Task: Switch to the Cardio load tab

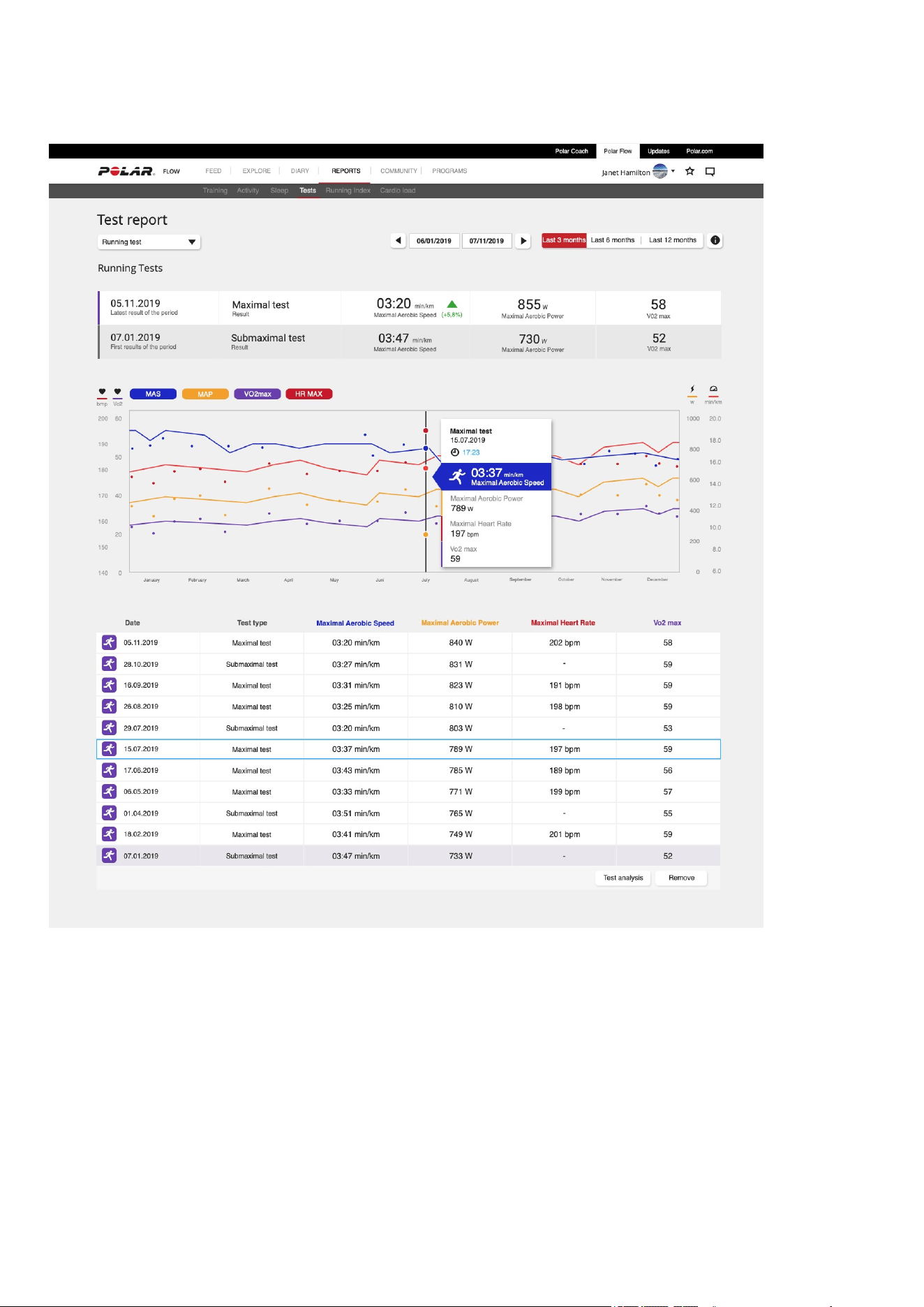Action: [x=398, y=191]
